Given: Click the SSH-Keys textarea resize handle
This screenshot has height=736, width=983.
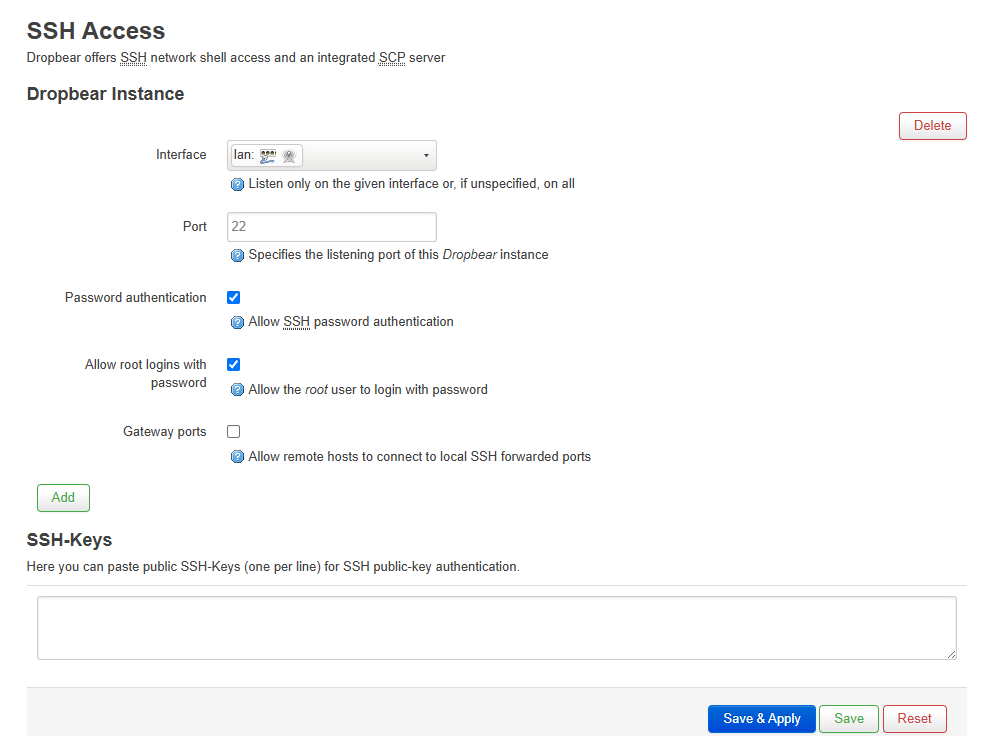Looking at the screenshot, I should 951,654.
